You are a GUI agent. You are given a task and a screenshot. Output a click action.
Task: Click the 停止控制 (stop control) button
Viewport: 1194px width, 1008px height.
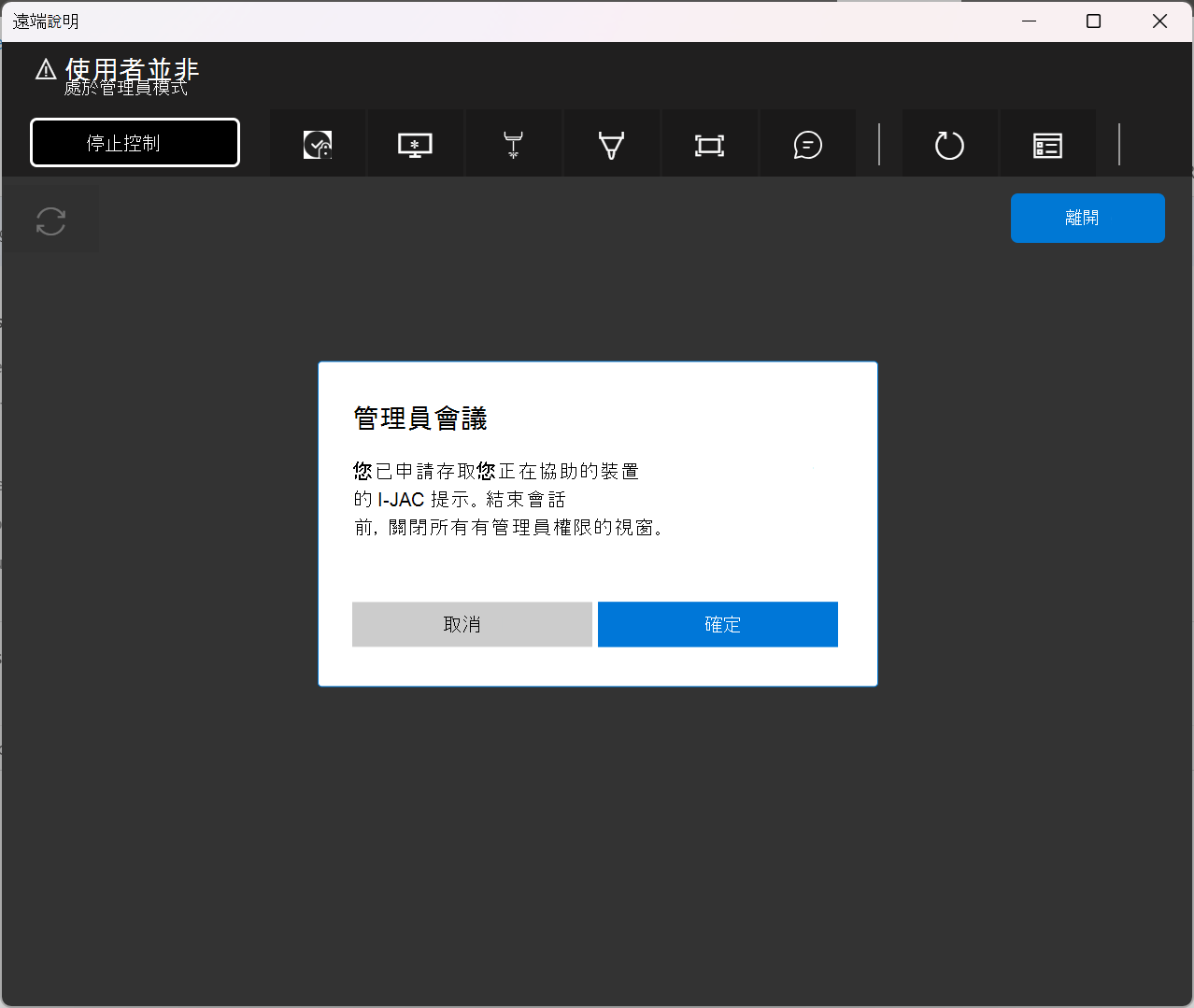coord(135,143)
